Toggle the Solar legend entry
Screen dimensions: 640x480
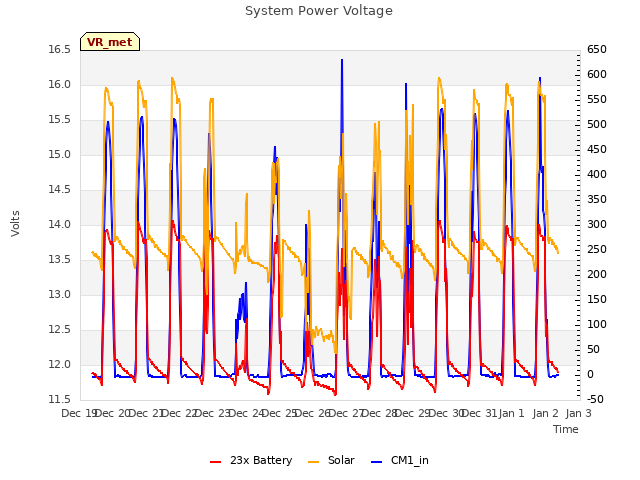[x=331, y=460]
